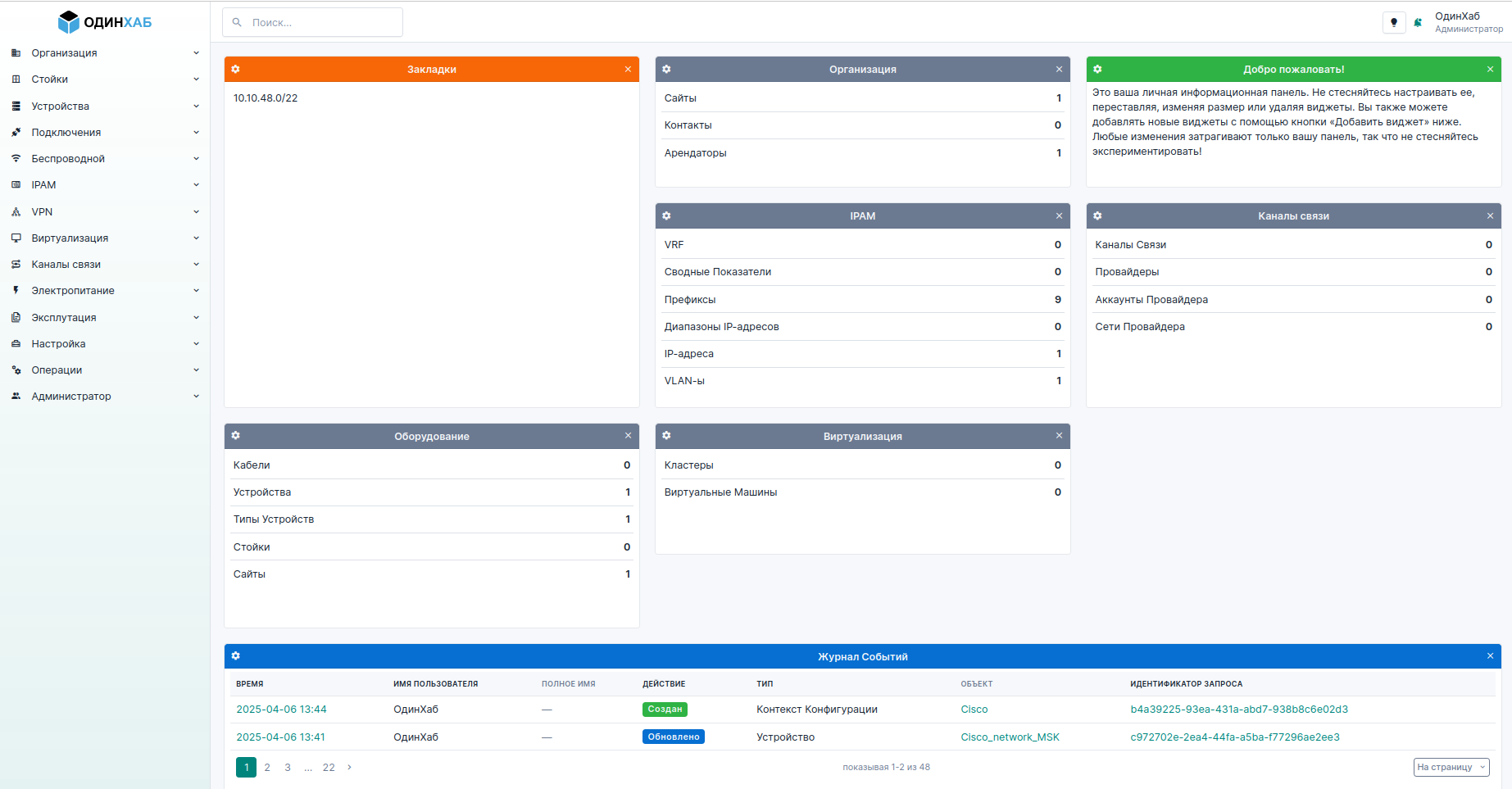
Task: Go to page 2 of event log
Action: click(267, 768)
